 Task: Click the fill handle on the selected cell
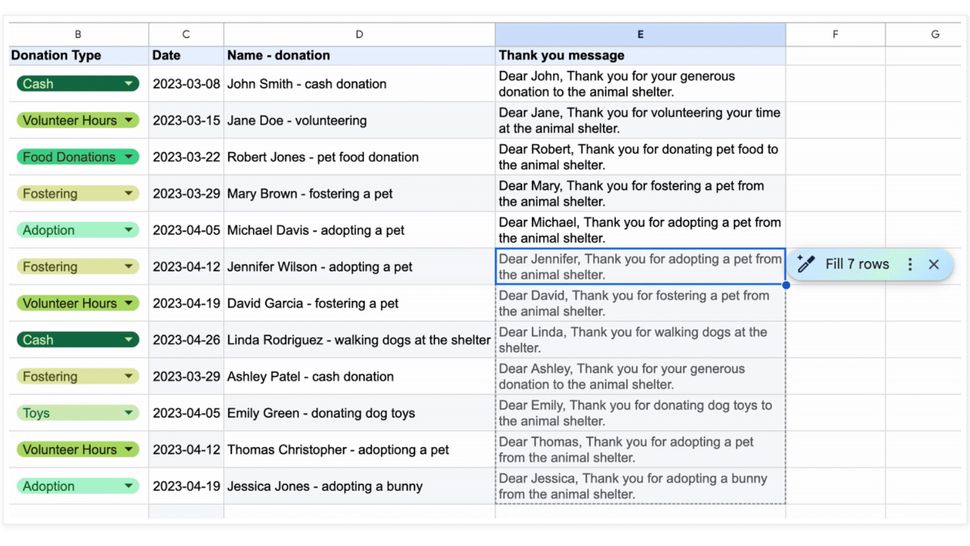(x=786, y=285)
